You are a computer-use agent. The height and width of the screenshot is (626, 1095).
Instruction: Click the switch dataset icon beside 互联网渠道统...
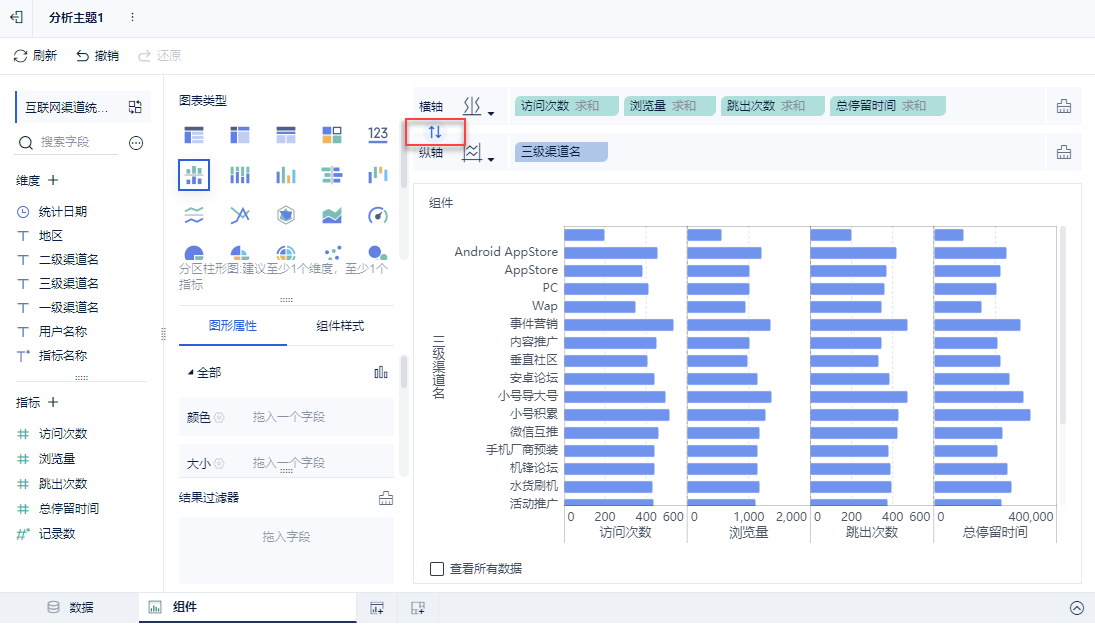[135, 107]
